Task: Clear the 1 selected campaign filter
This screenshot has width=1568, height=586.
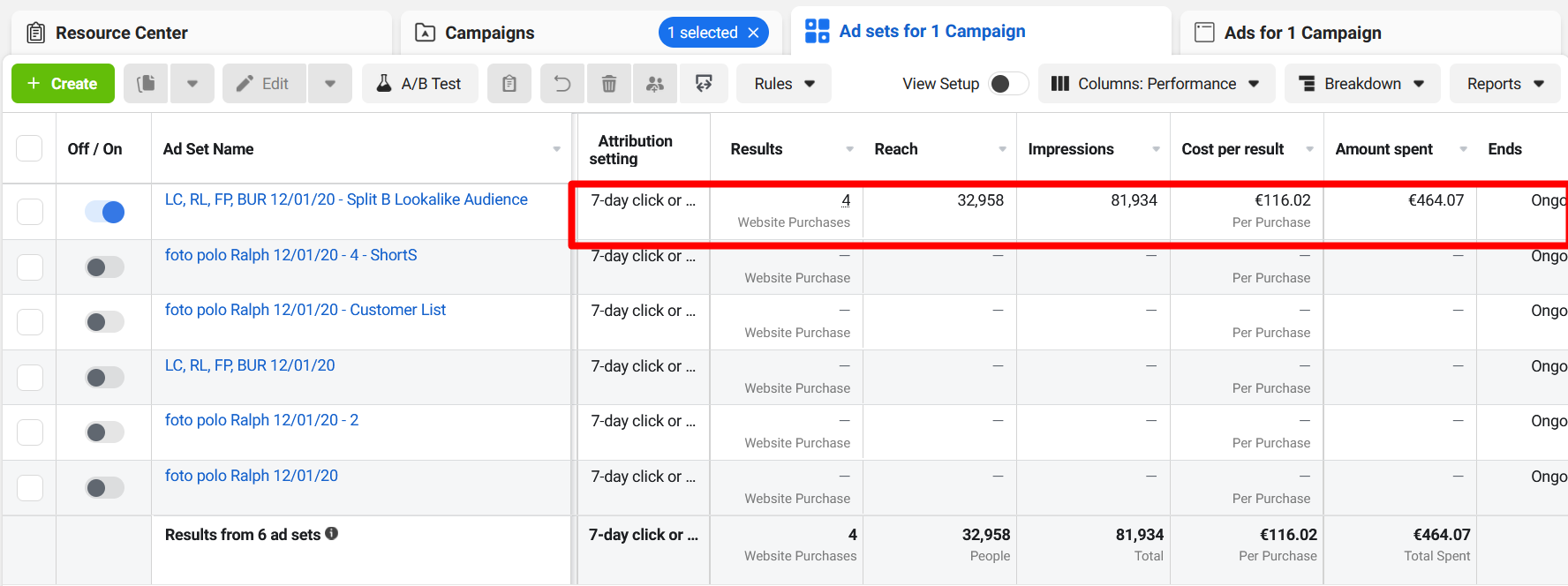Action: point(754,33)
